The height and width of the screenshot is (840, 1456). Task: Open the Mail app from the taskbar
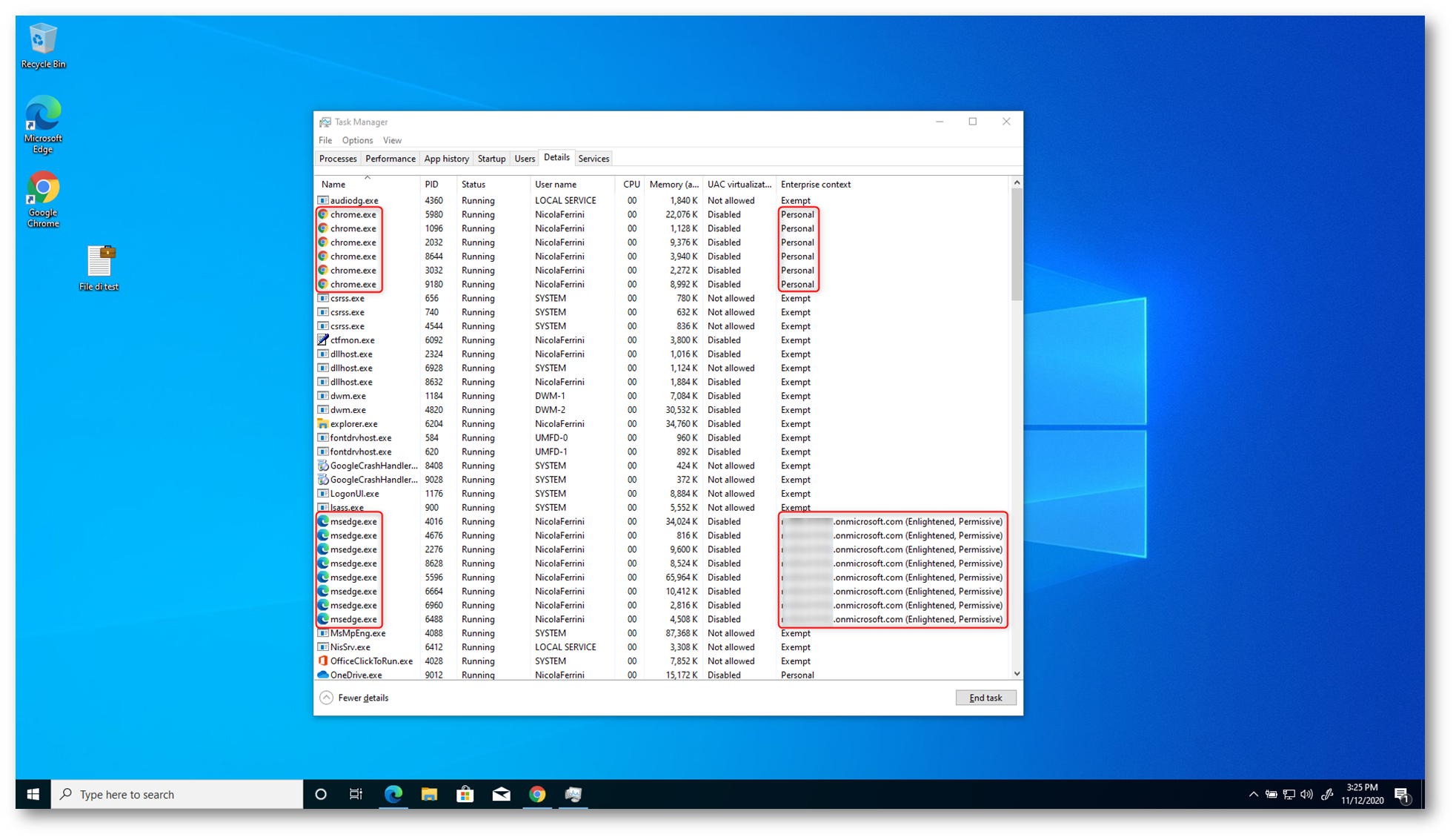[501, 794]
